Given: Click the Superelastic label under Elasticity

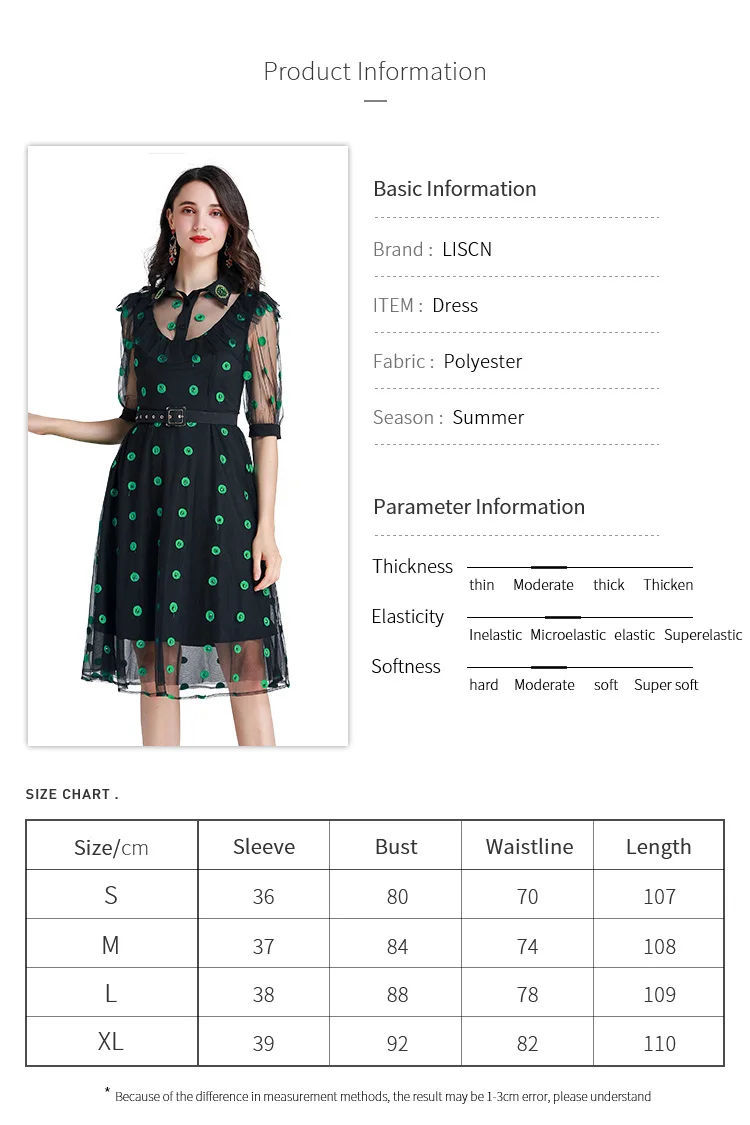Looking at the screenshot, I should pos(703,635).
